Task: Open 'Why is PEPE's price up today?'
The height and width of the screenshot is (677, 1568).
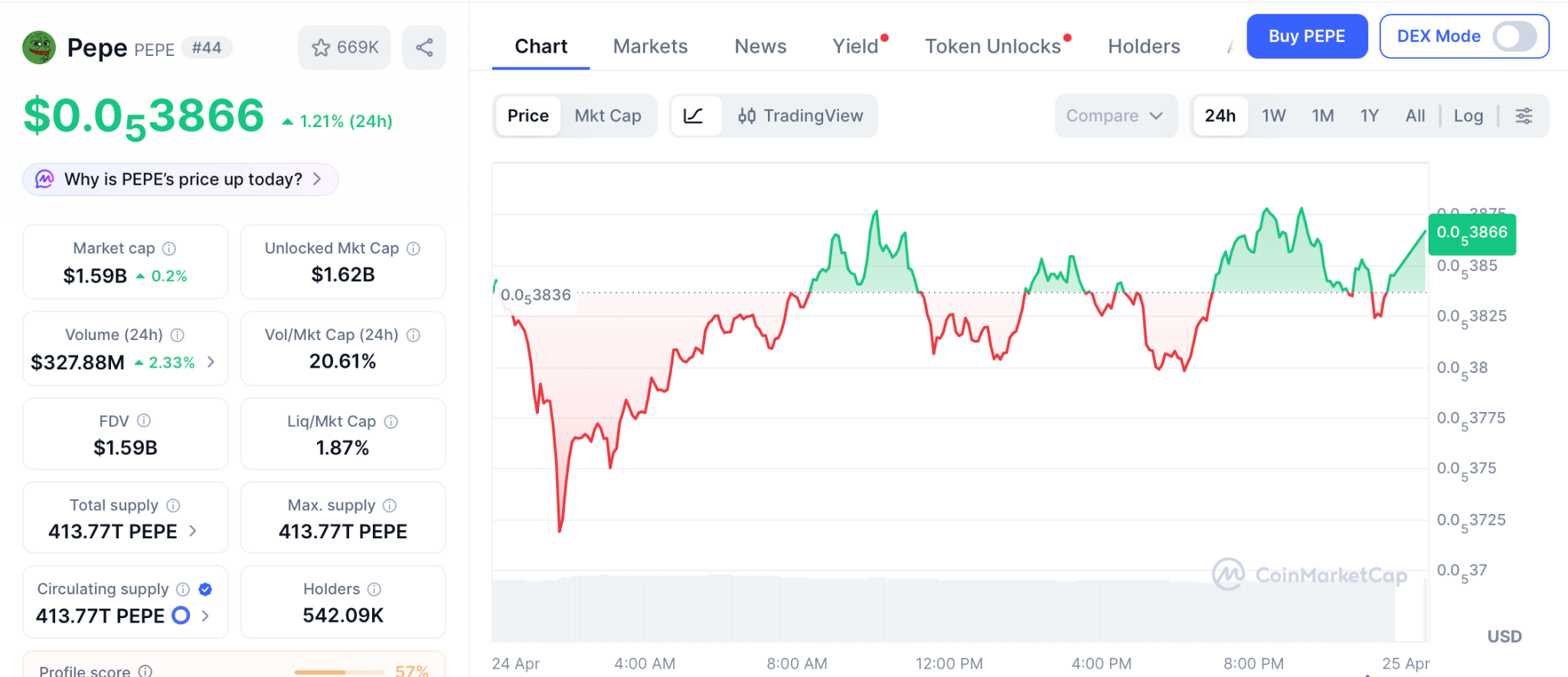Action: pyautogui.click(x=181, y=179)
